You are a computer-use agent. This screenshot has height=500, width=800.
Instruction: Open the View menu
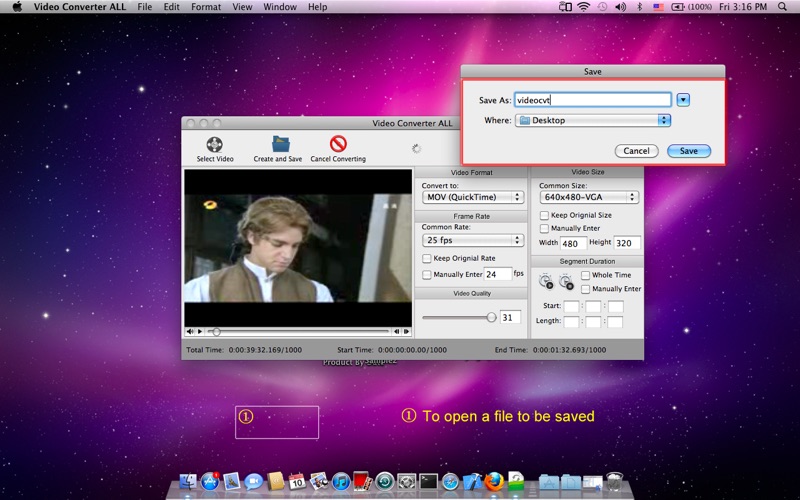(x=242, y=7)
